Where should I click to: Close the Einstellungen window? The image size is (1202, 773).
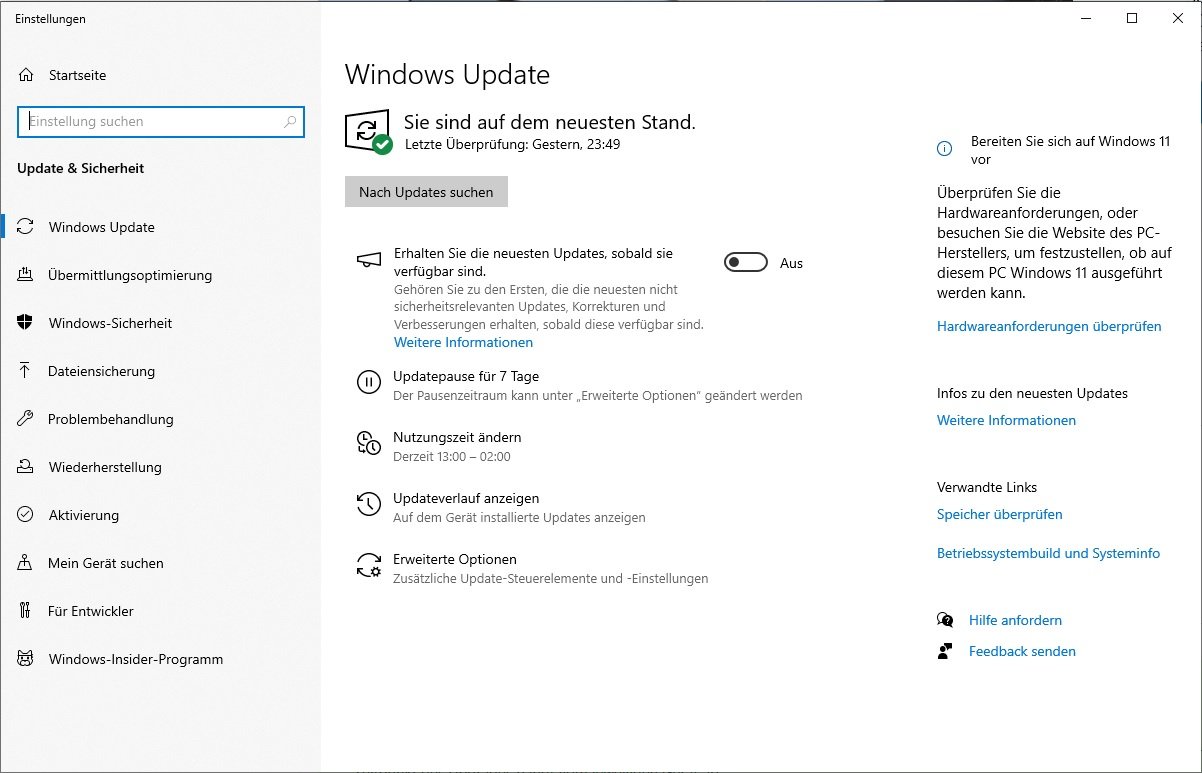(x=1178, y=18)
